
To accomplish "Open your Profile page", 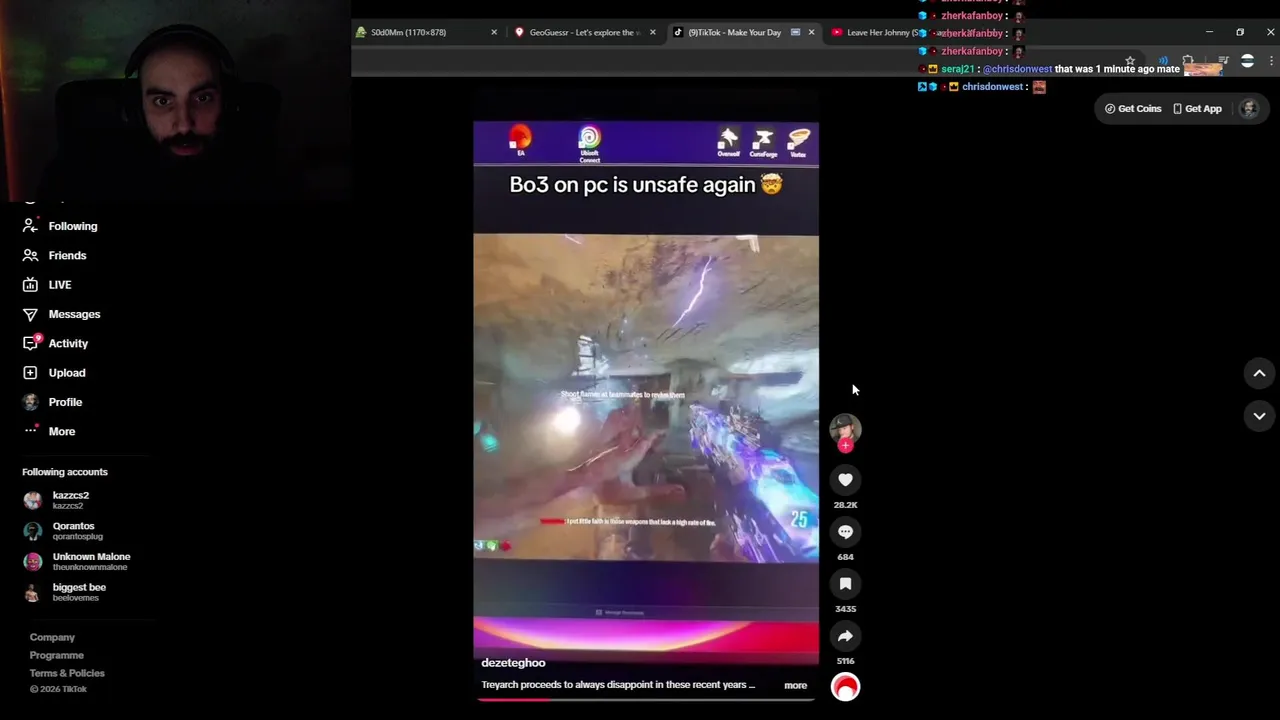I will coord(52,402).
